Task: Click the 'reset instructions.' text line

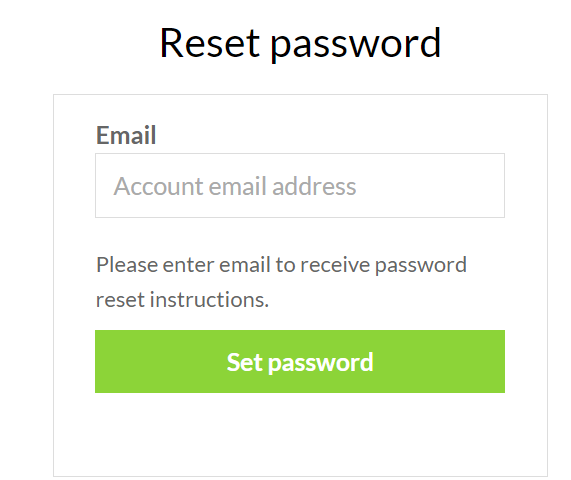Action: coord(182,300)
